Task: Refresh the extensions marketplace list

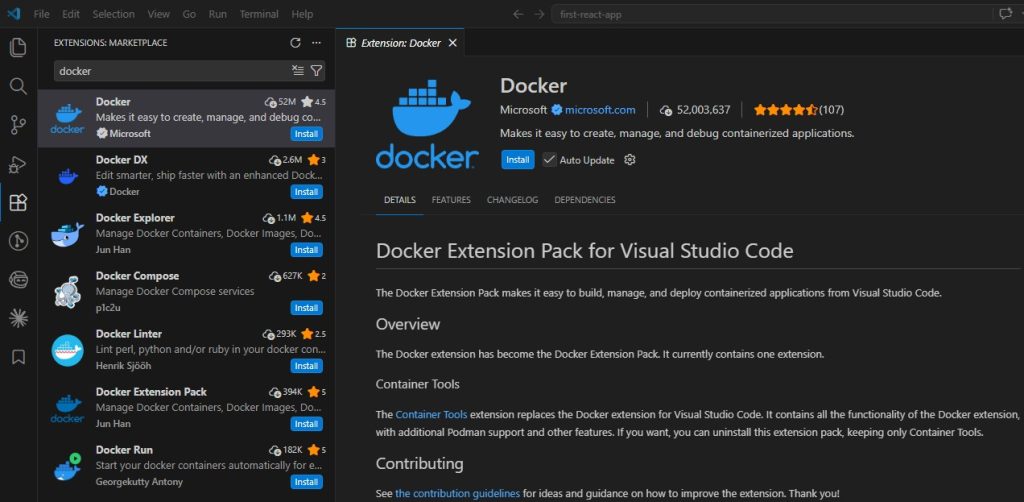Action: pos(295,42)
